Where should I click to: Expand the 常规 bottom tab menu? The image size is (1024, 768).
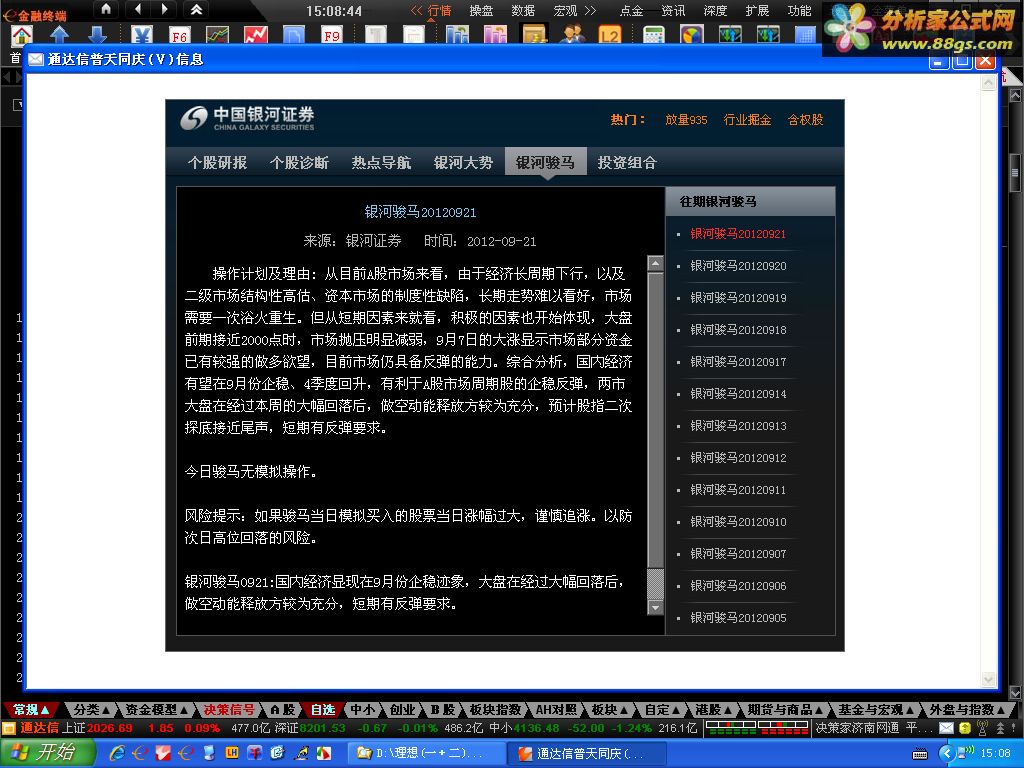tap(31, 710)
